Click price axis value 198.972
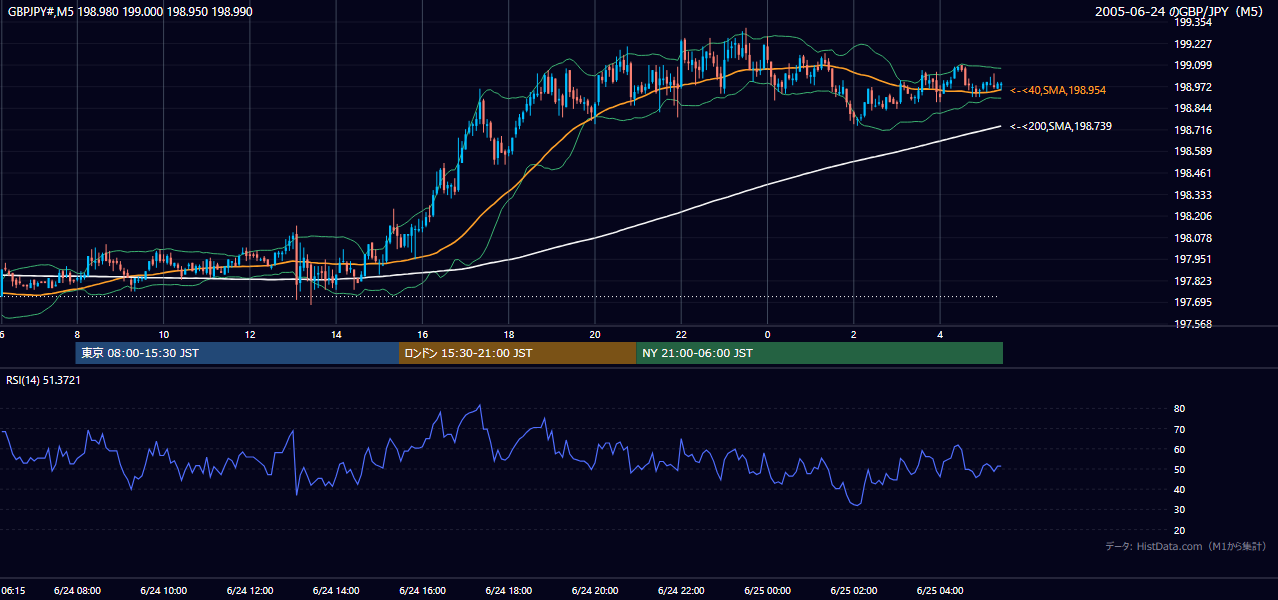1278x600 pixels. (1193, 87)
